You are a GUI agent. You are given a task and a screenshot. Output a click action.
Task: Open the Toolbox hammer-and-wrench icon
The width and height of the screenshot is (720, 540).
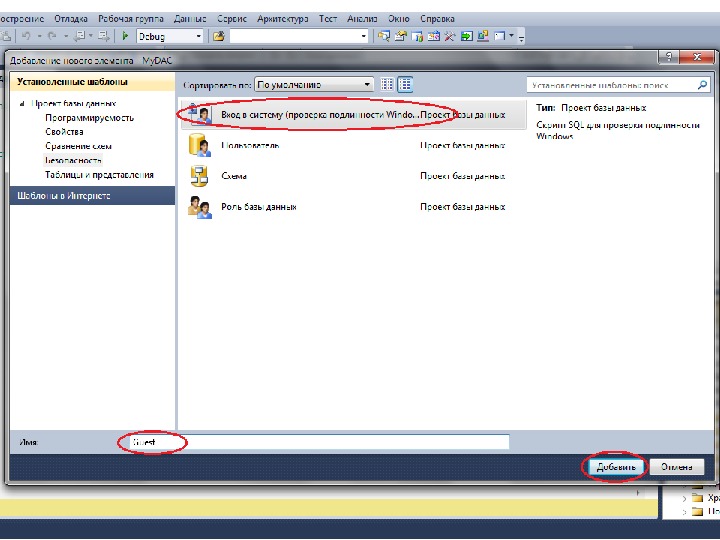point(450,36)
